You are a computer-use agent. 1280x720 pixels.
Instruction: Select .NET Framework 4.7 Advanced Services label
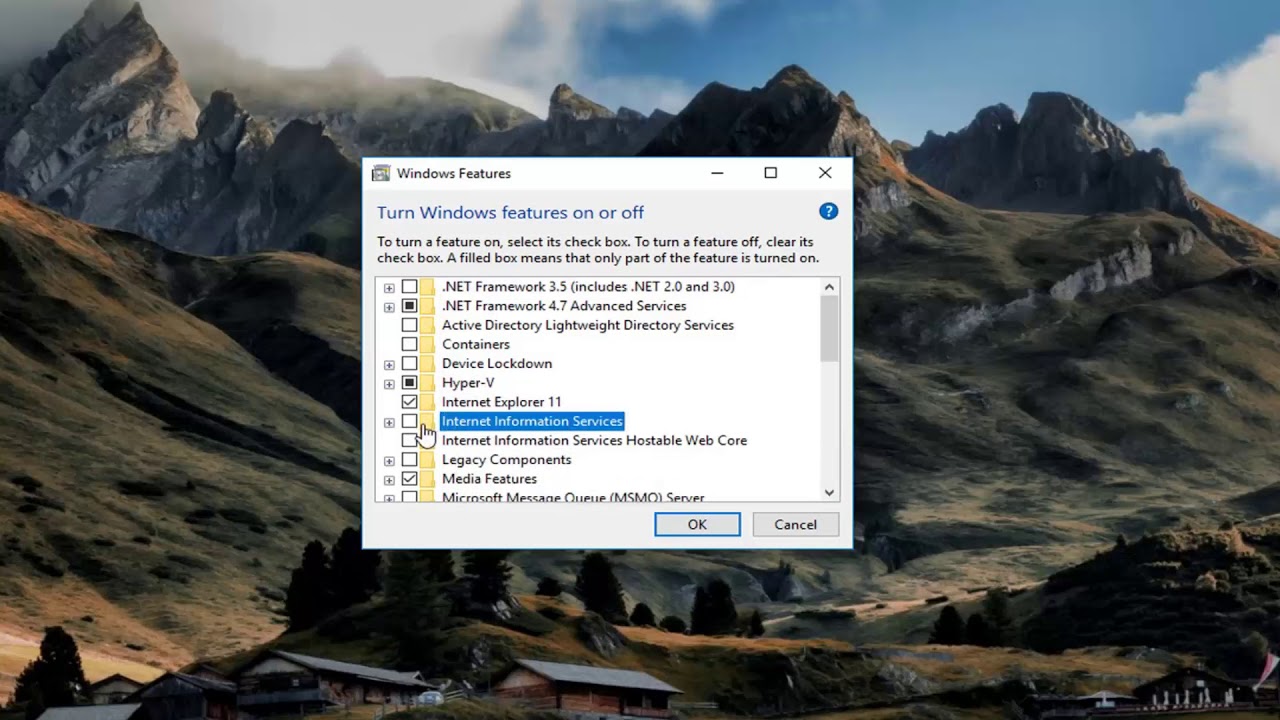coord(564,306)
